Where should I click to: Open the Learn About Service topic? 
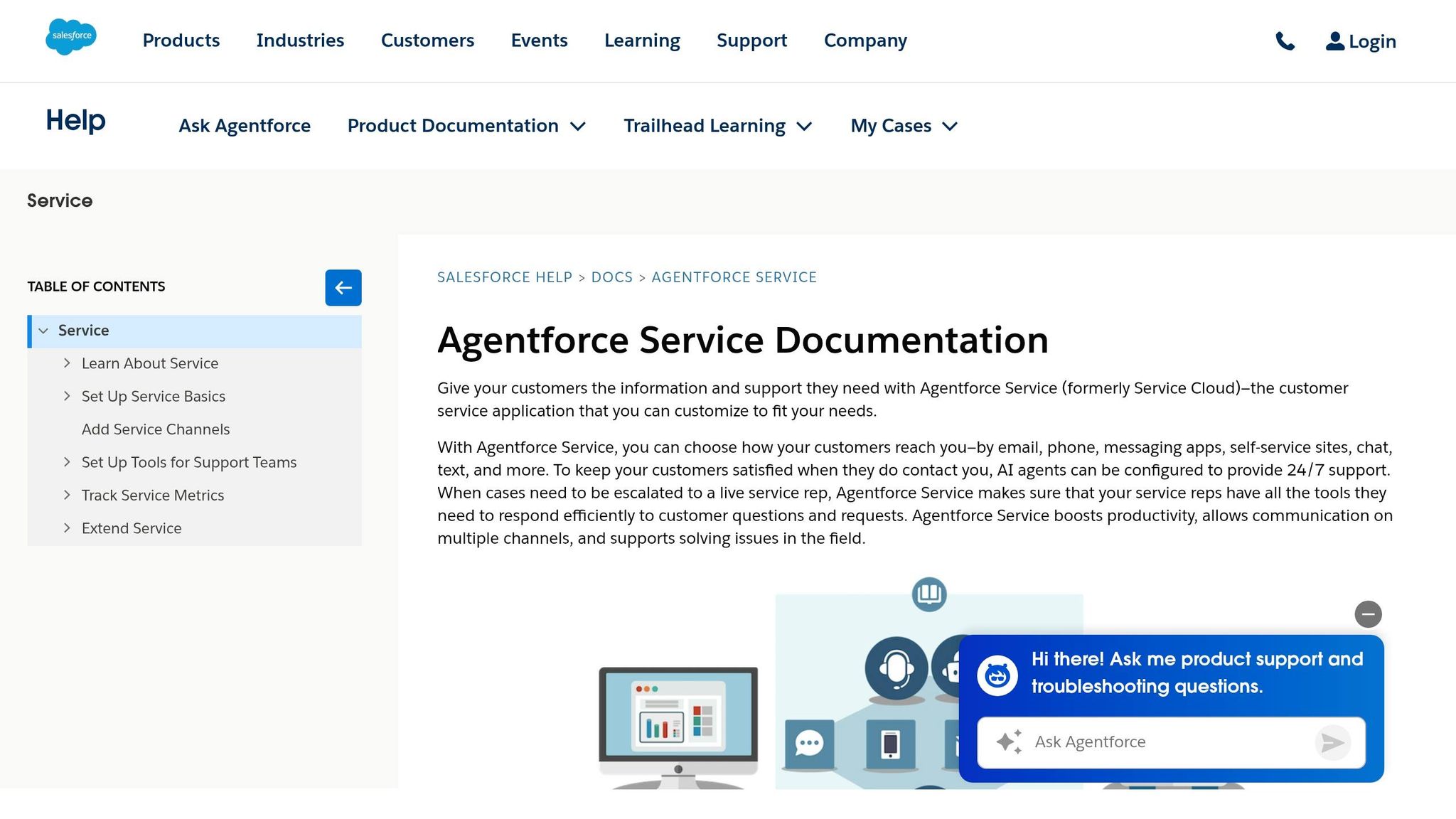(x=150, y=363)
